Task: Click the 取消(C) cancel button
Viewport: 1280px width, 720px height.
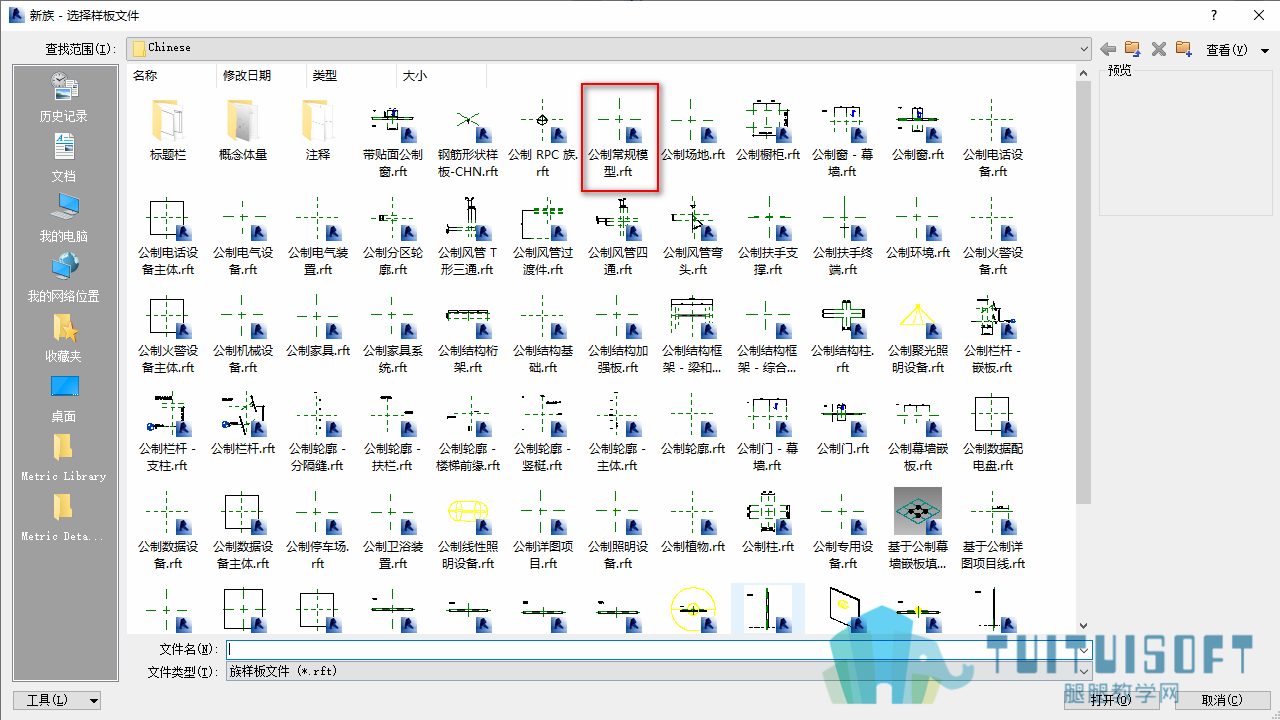Action: (1222, 701)
